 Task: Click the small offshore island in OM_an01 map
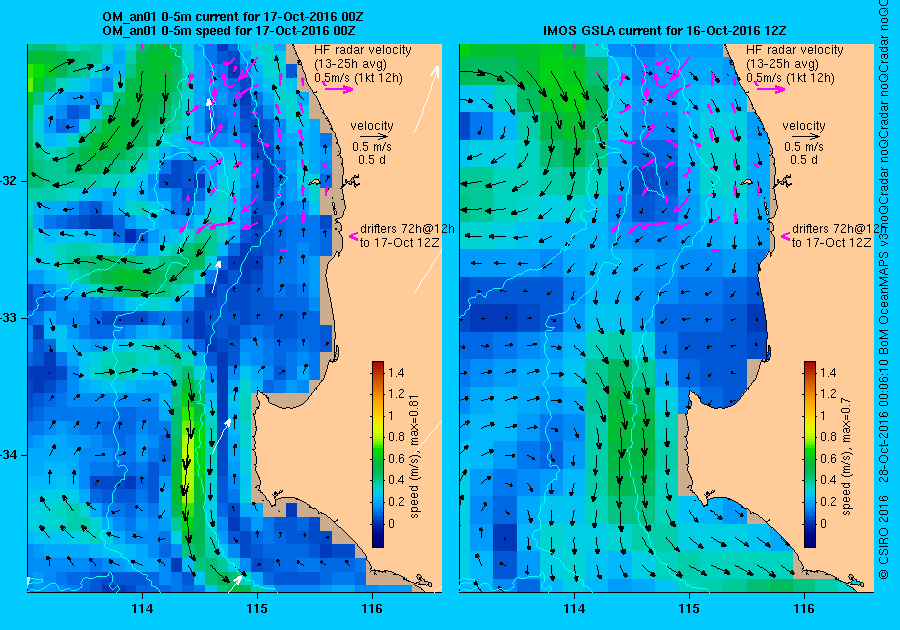point(315,182)
